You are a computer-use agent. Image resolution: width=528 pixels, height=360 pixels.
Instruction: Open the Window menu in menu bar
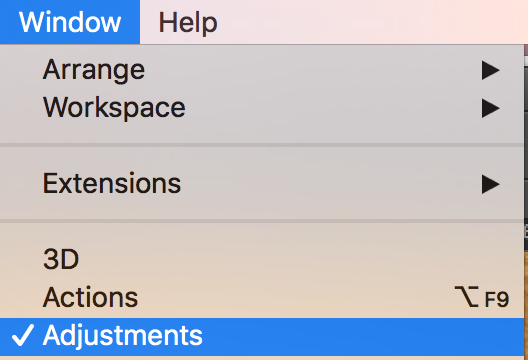point(70,22)
